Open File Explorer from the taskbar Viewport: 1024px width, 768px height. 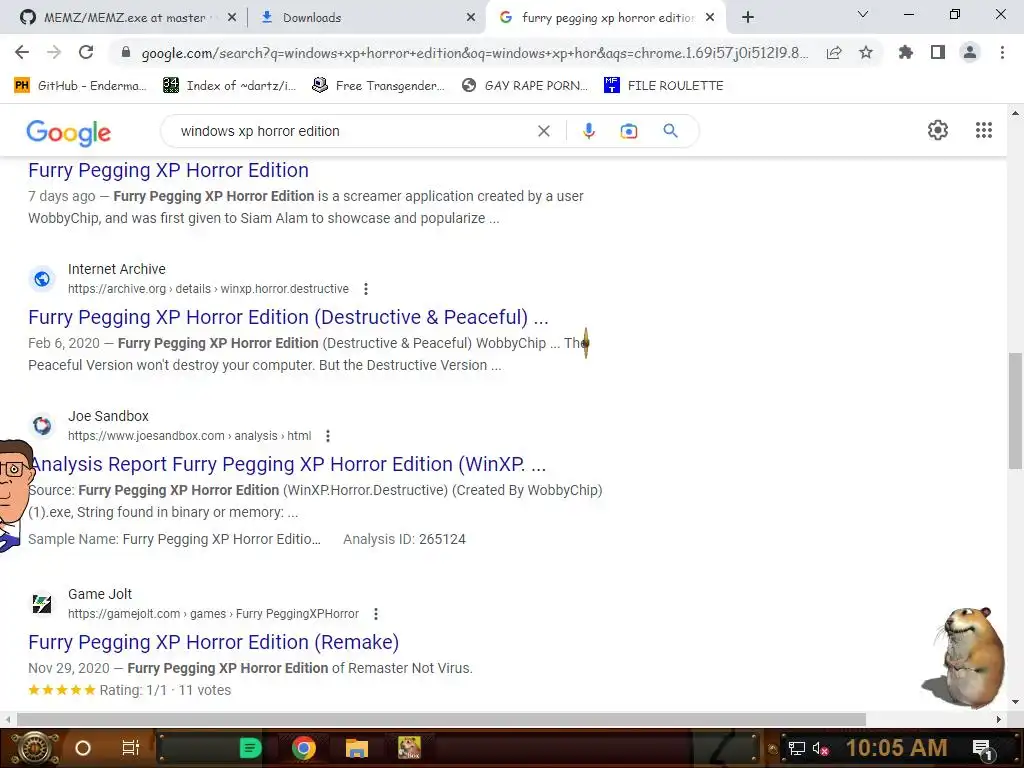point(357,748)
